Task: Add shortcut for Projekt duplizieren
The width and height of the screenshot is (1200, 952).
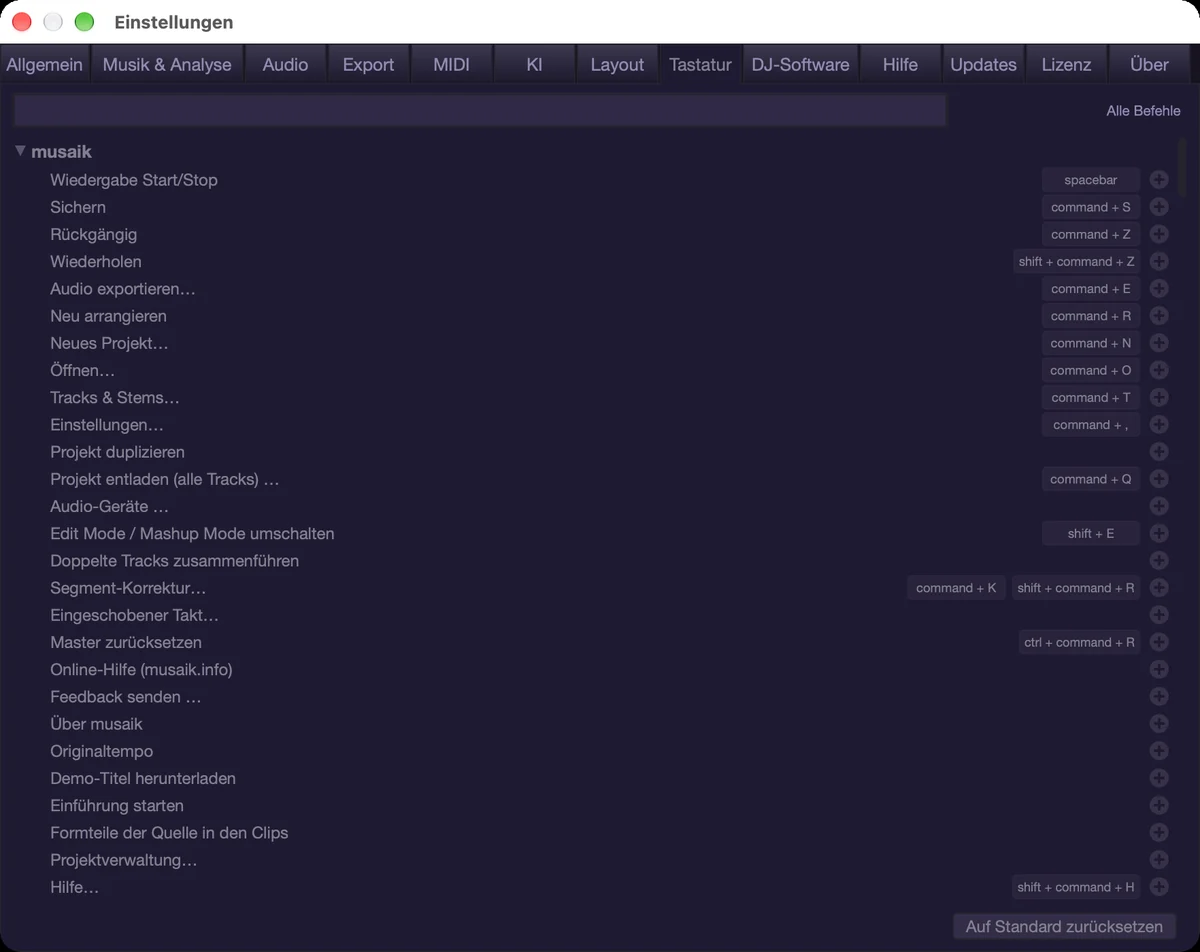Action: pyautogui.click(x=1159, y=452)
